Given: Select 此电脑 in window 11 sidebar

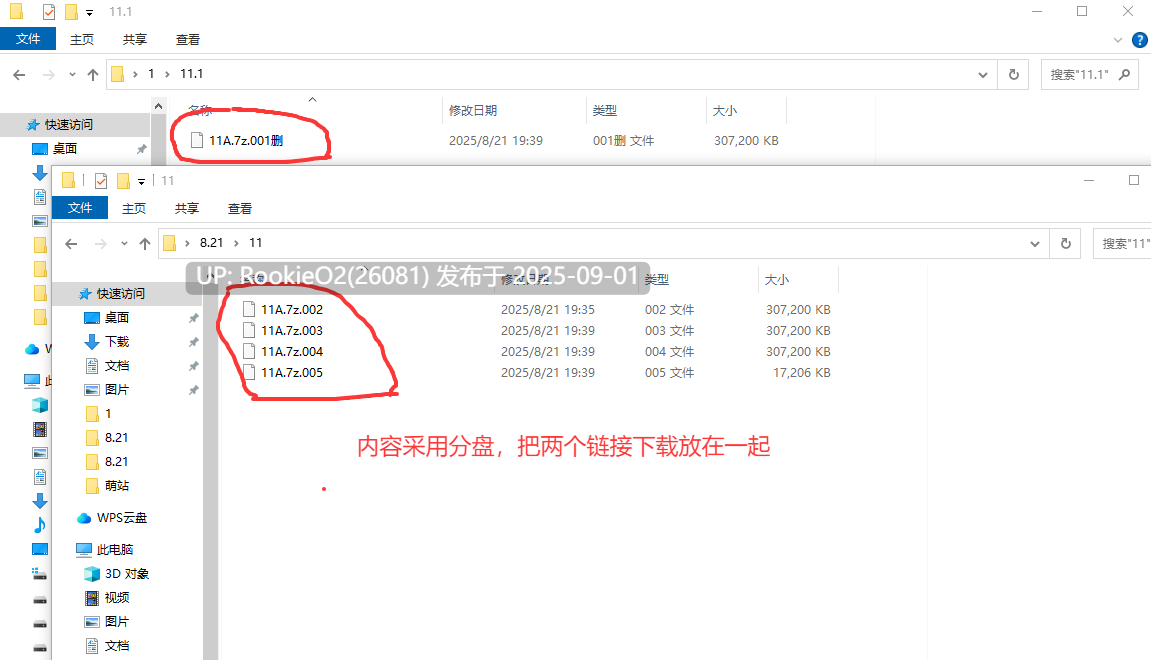Looking at the screenshot, I should (x=115, y=549).
